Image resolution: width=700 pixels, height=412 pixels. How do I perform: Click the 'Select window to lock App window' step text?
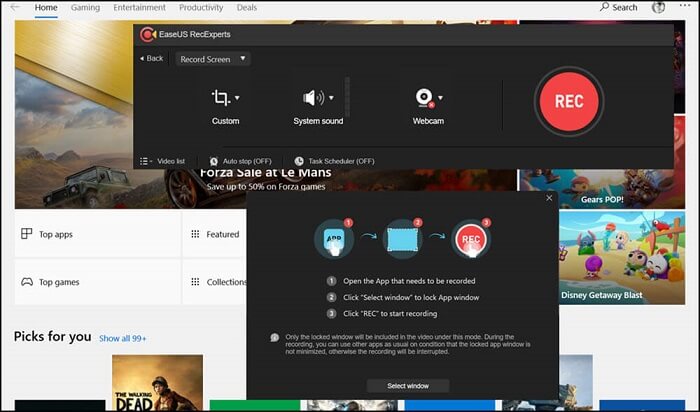click(x=411, y=297)
